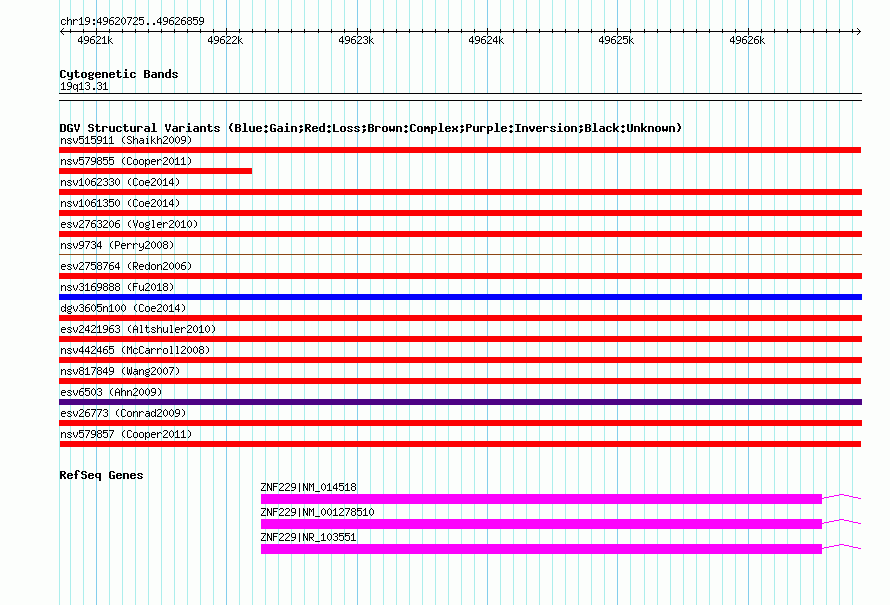Image resolution: width=890 pixels, height=605 pixels.
Task: Select the nsv442465 red bar
Action: tap(460, 360)
